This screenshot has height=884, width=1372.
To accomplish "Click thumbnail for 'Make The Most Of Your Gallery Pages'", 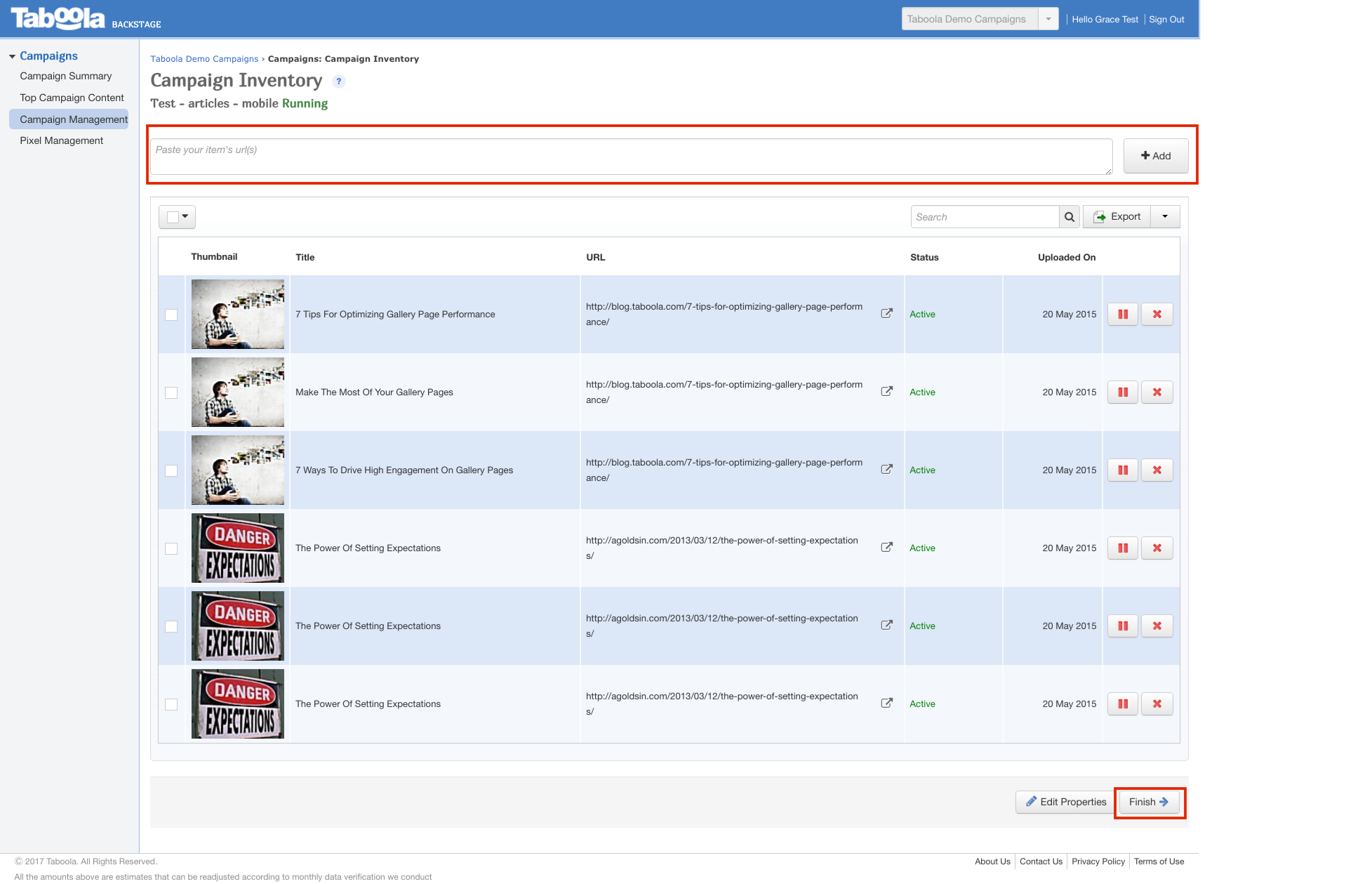I will pos(238,392).
